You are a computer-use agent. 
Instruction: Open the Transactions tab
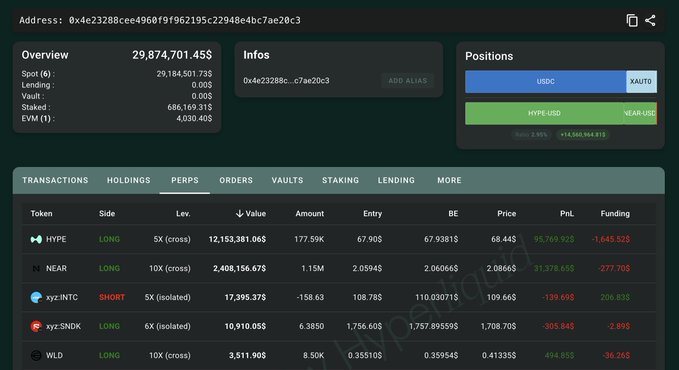click(55, 180)
